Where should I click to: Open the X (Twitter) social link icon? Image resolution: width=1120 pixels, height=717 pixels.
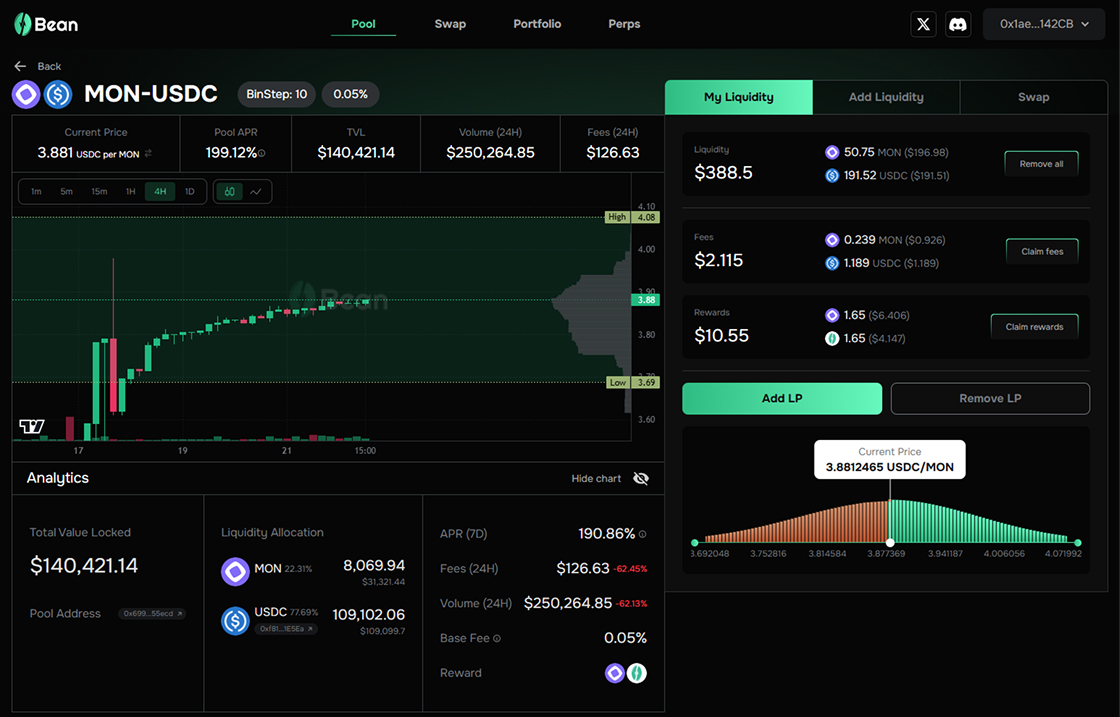tap(924, 24)
